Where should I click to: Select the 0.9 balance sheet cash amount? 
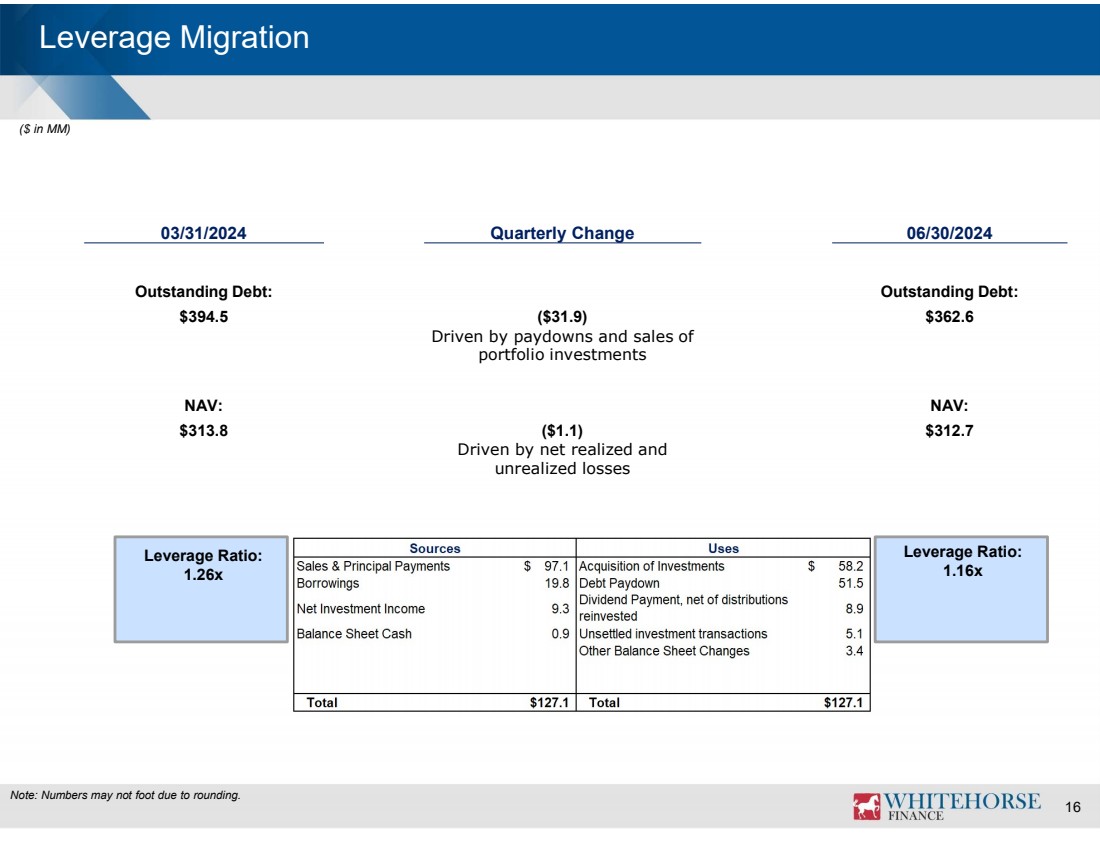[561, 634]
